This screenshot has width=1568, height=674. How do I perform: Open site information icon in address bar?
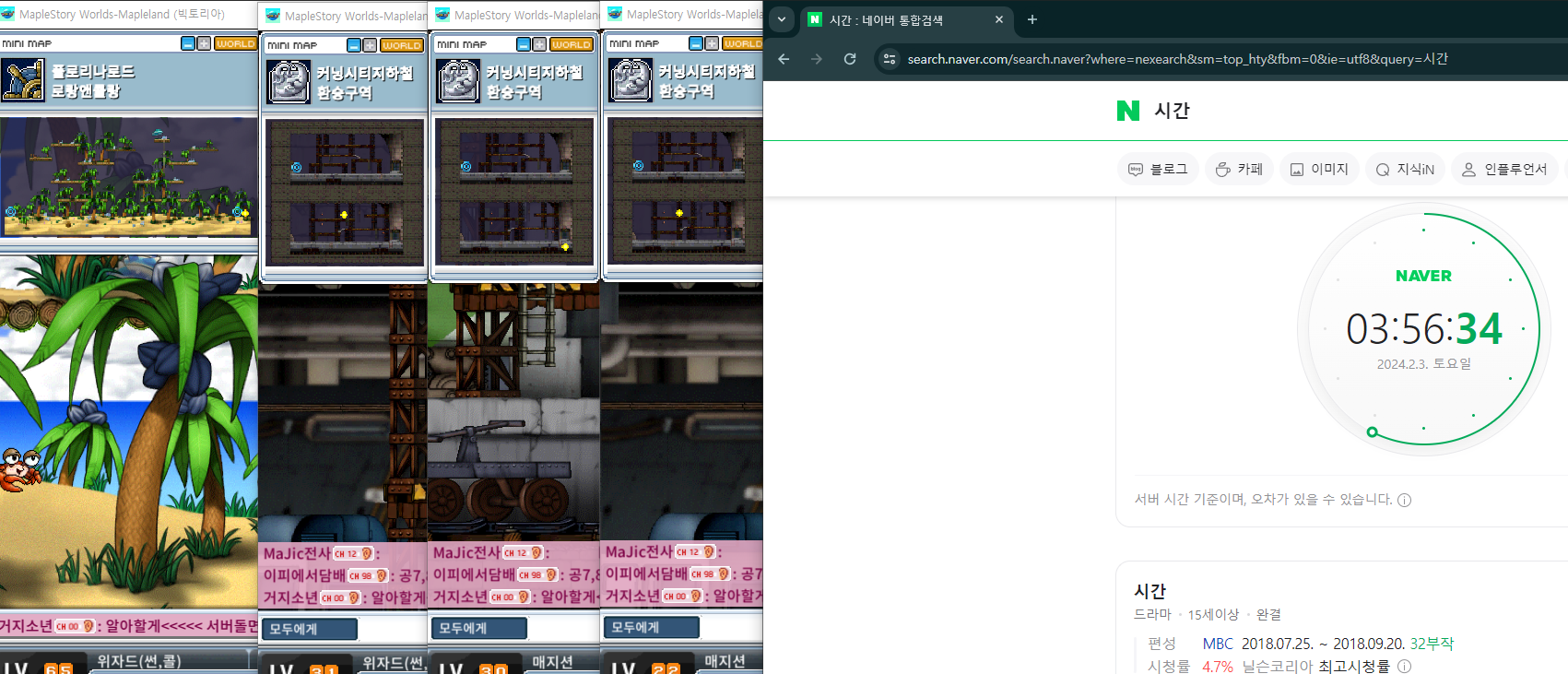click(890, 59)
